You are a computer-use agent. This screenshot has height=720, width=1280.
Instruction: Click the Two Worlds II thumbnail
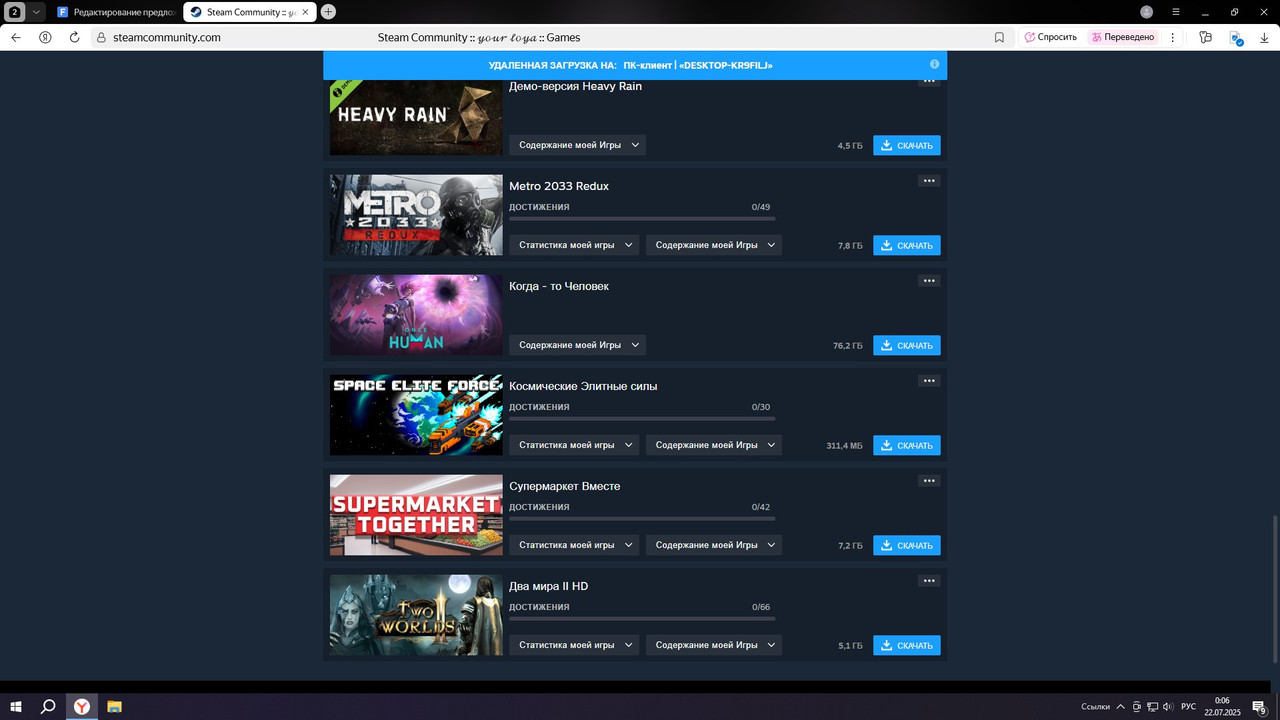click(416, 615)
